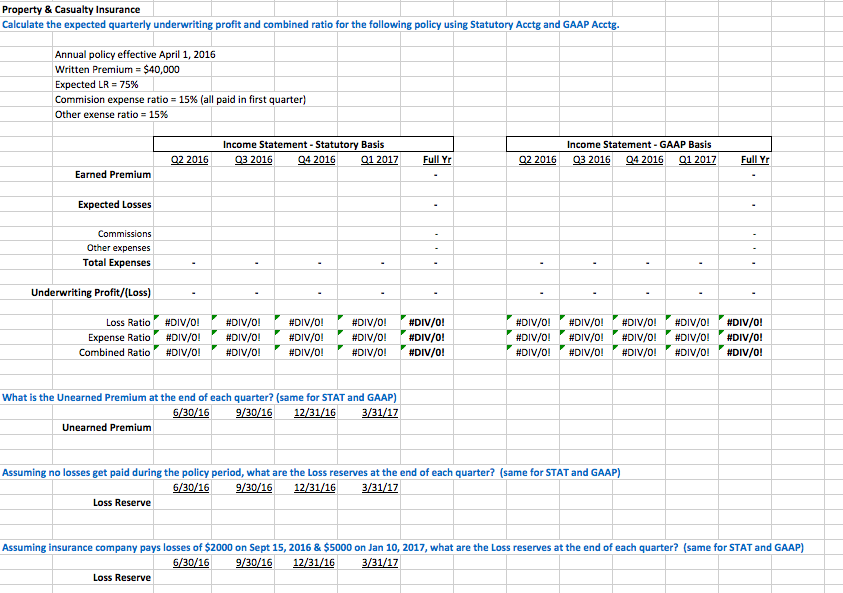Click Statutory 'Full Yr' column header
Screen dimensions: 843x593
click(x=437, y=160)
